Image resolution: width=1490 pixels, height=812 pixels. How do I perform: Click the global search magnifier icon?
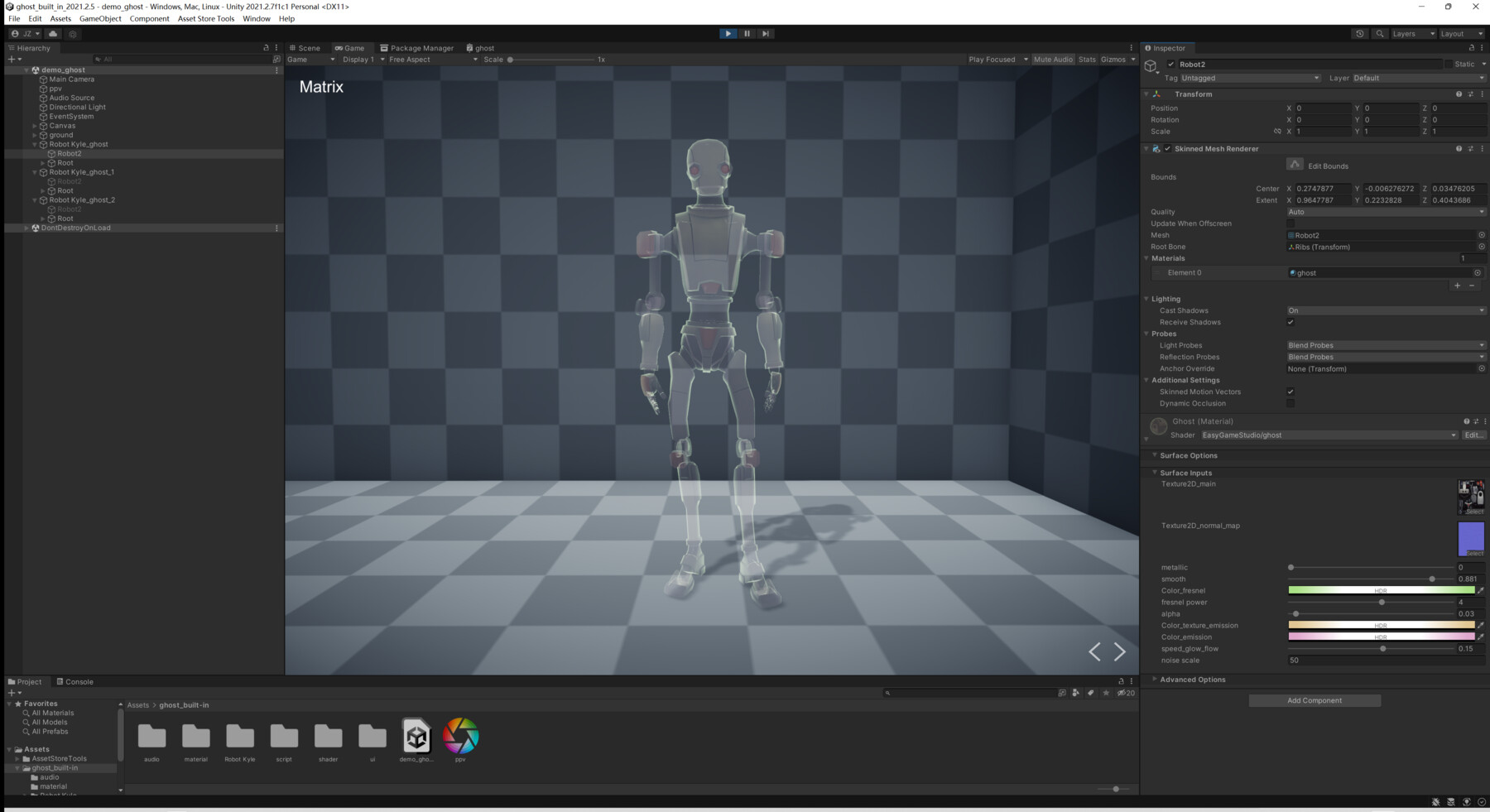click(x=1380, y=34)
